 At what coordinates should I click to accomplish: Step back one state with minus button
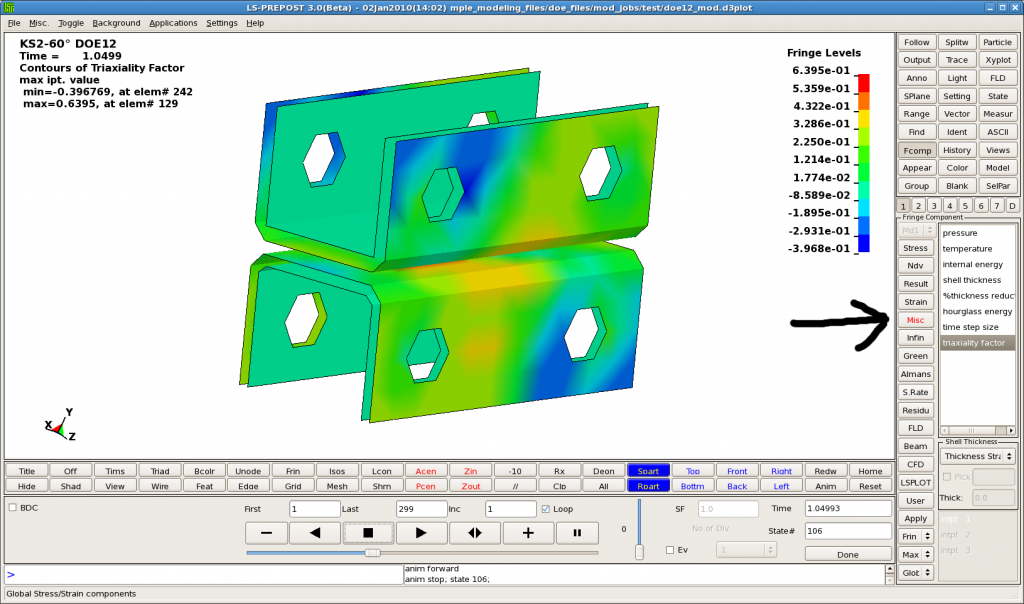pyautogui.click(x=266, y=533)
